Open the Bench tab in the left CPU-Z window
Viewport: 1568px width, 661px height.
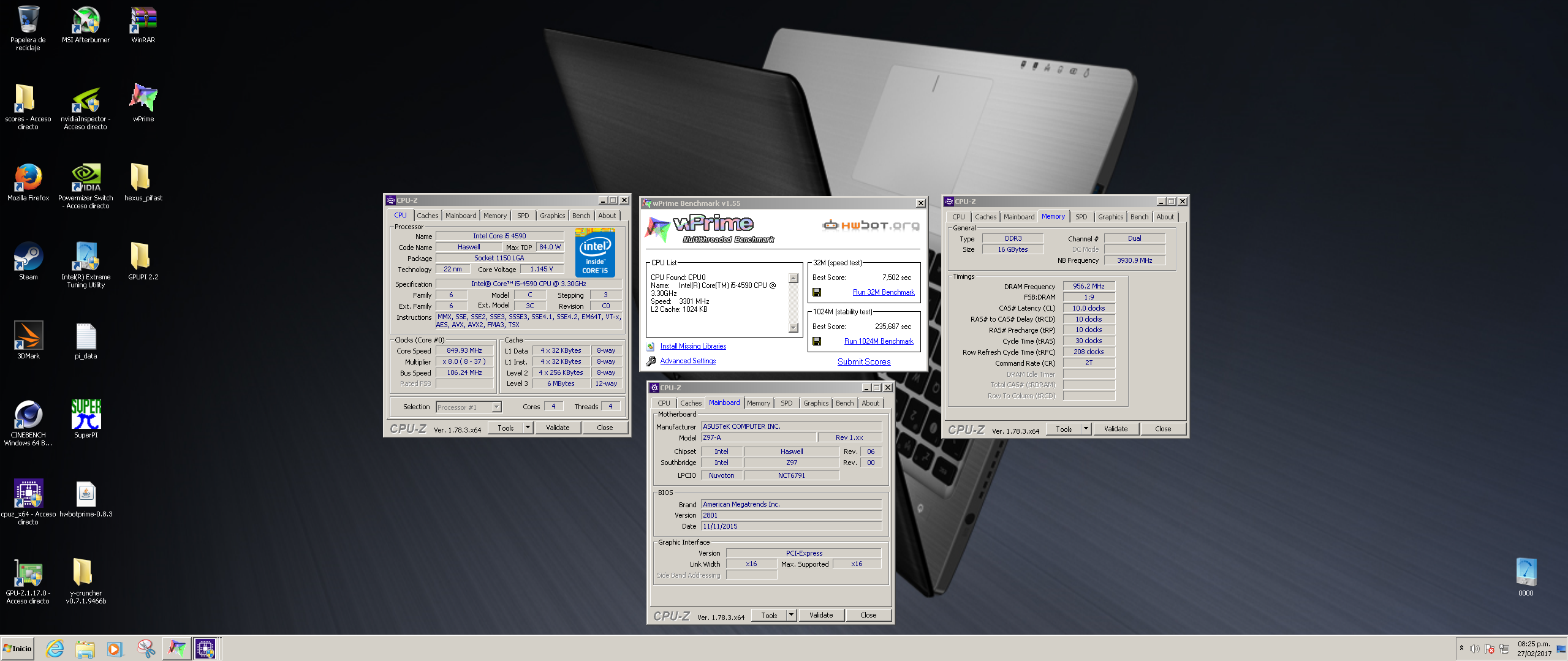(581, 216)
